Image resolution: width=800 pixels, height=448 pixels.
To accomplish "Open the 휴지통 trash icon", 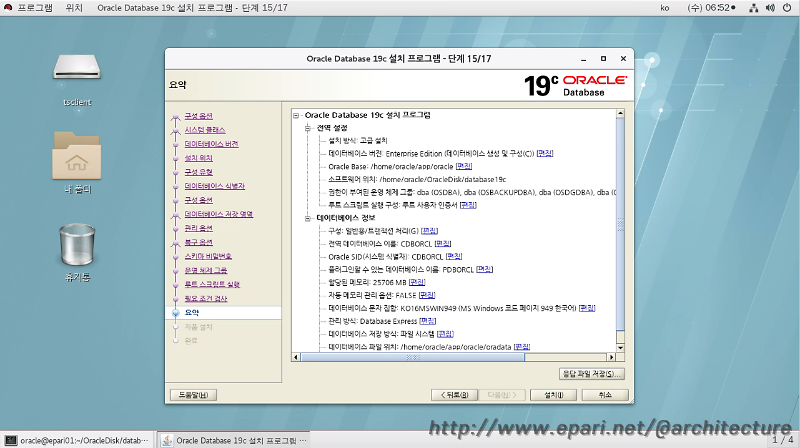I will [x=77, y=244].
